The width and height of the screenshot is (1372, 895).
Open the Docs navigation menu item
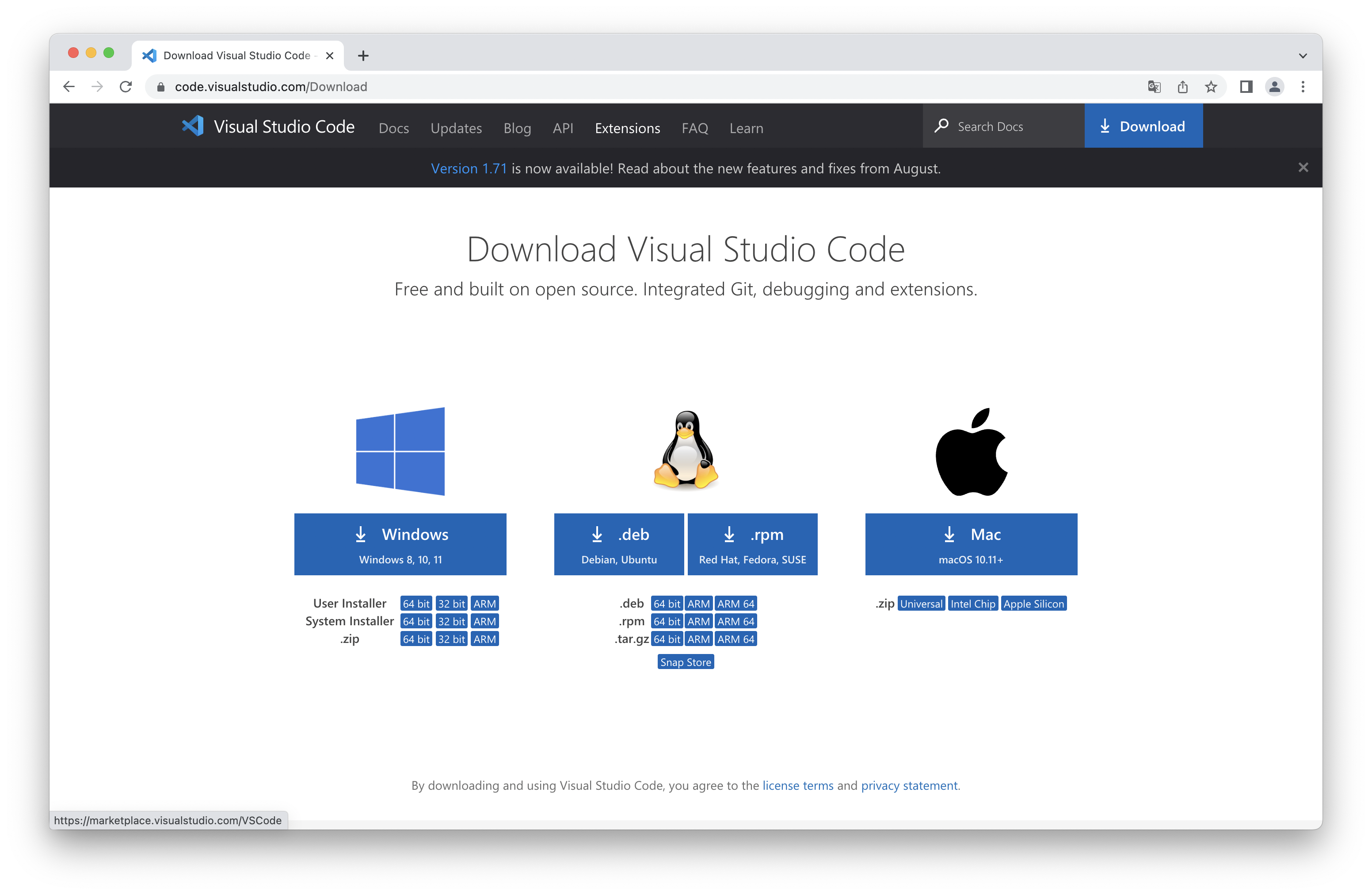pyautogui.click(x=393, y=127)
